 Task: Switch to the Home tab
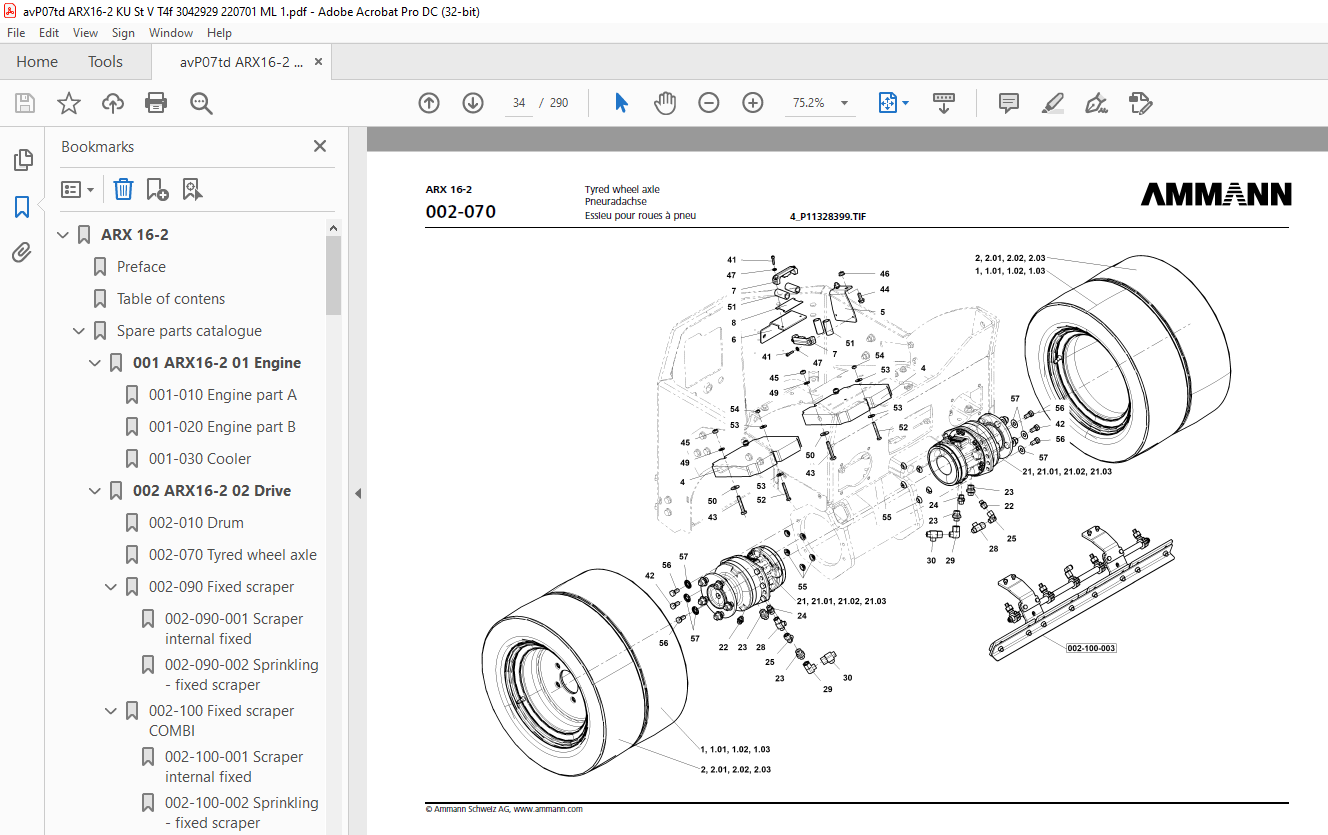pyautogui.click(x=37, y=62)
